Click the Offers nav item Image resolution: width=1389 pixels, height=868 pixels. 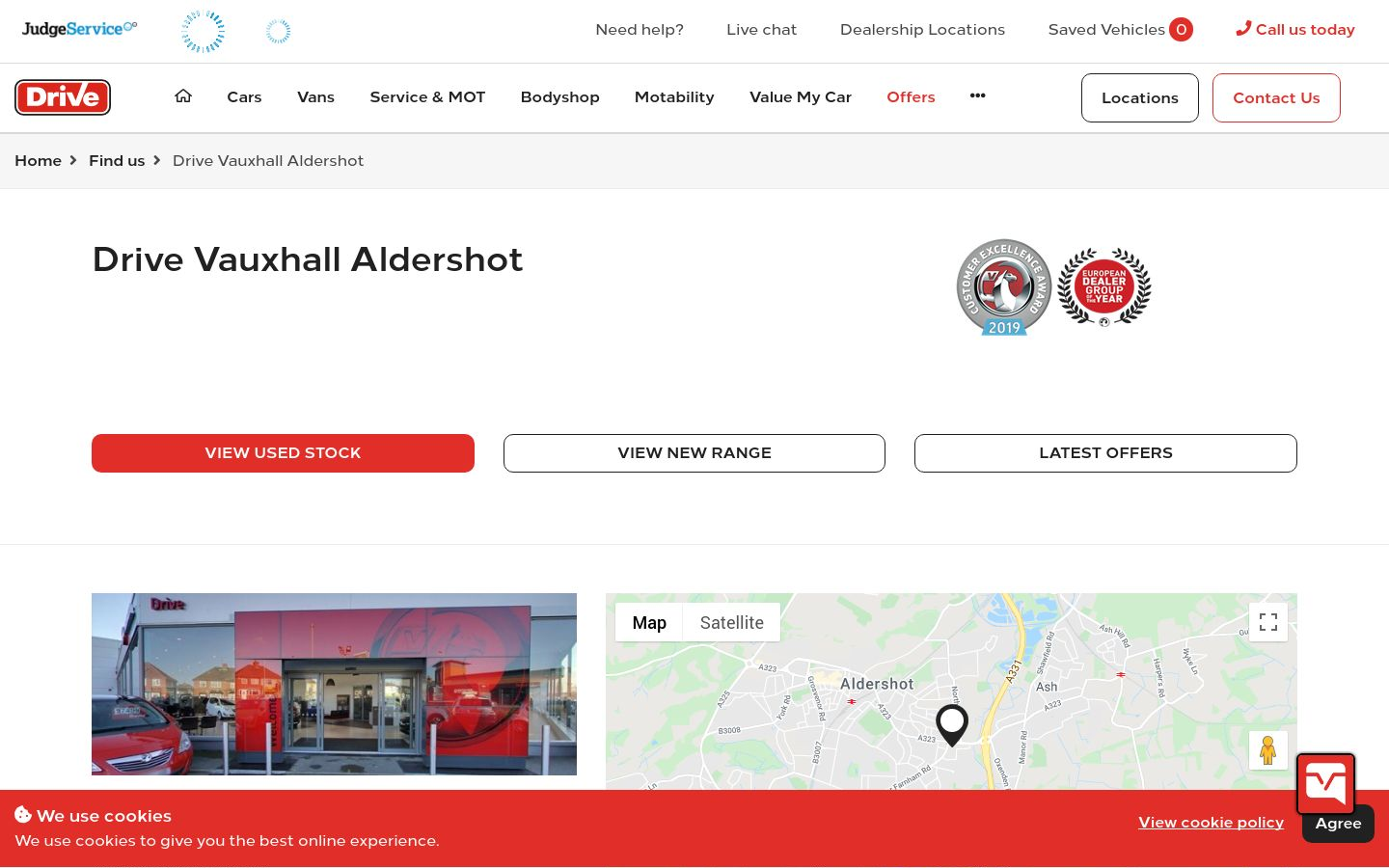click(911, 96)
